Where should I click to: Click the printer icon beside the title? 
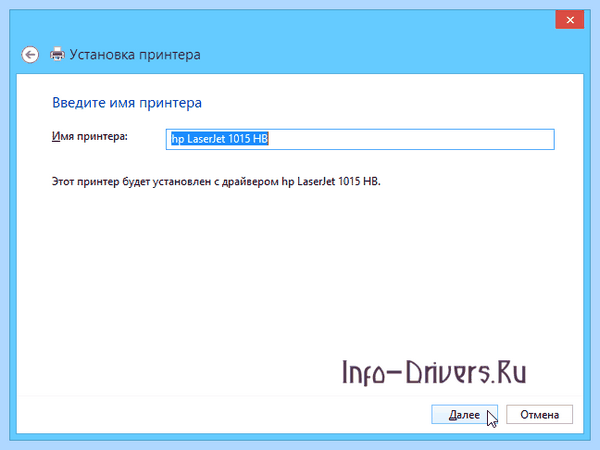57,54
